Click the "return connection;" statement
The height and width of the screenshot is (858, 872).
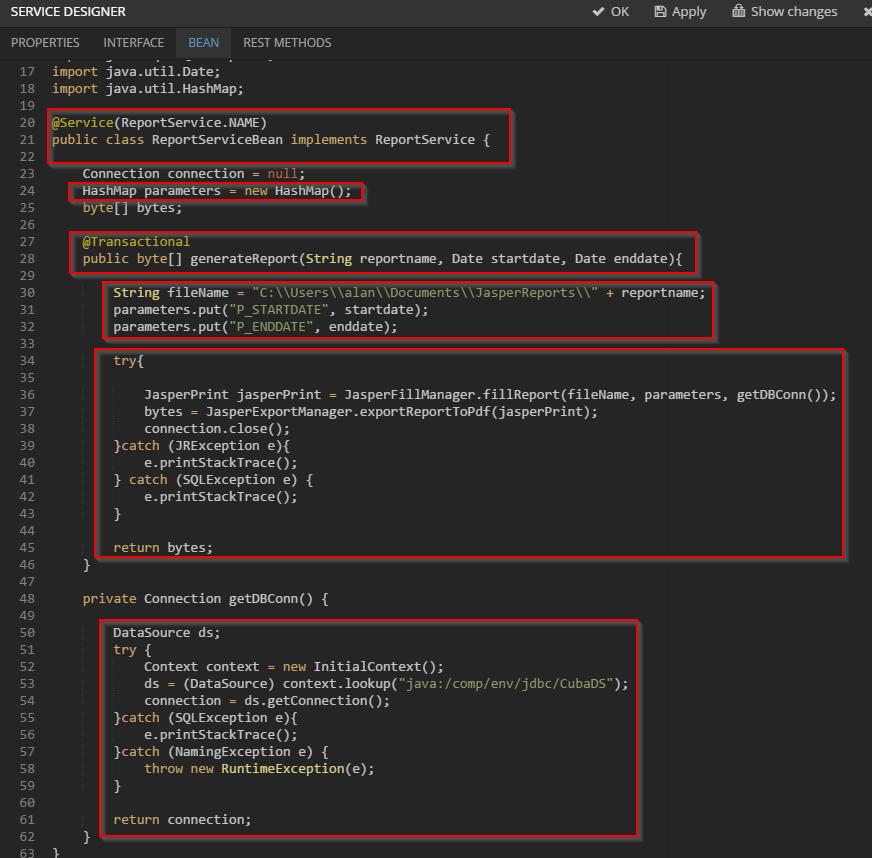point(182,820)
